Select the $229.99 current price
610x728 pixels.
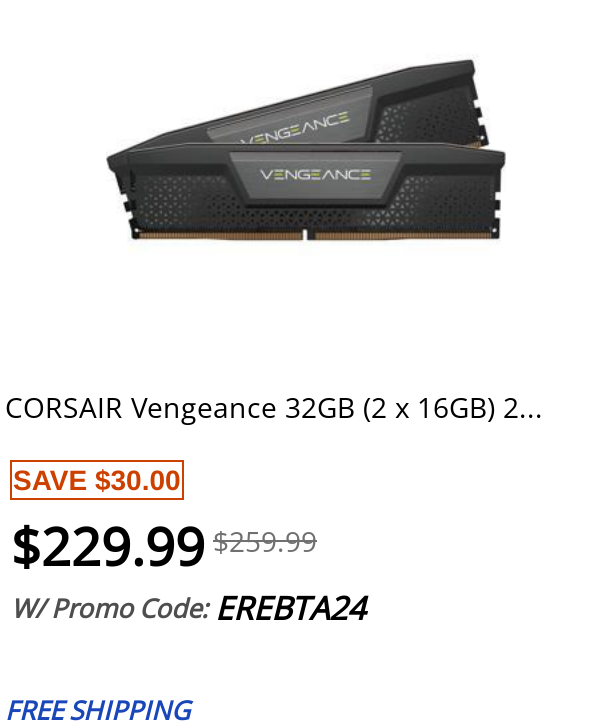click(108, 546)
